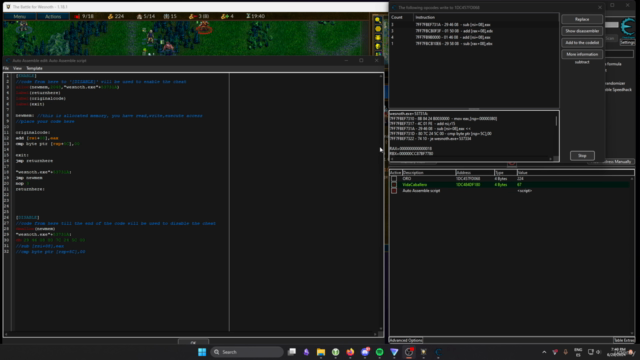Click the Cheat Engine logo icon

628,28
